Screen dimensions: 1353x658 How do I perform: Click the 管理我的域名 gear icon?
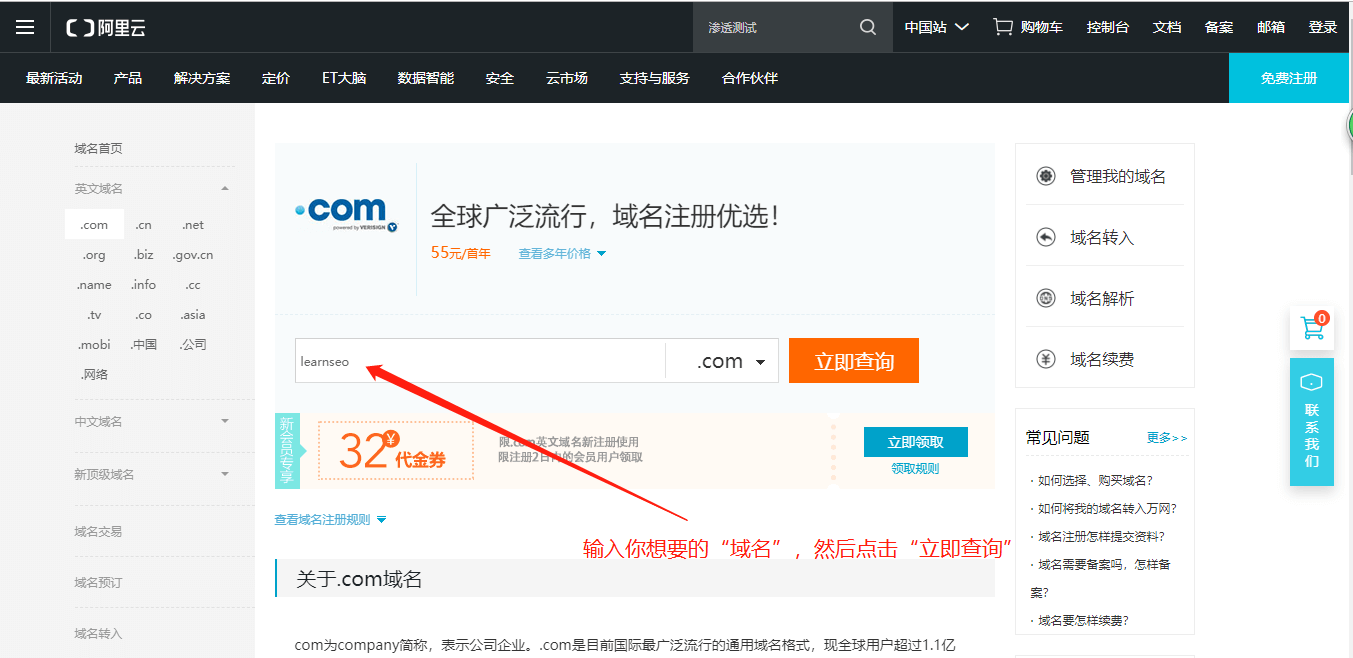1046,177
